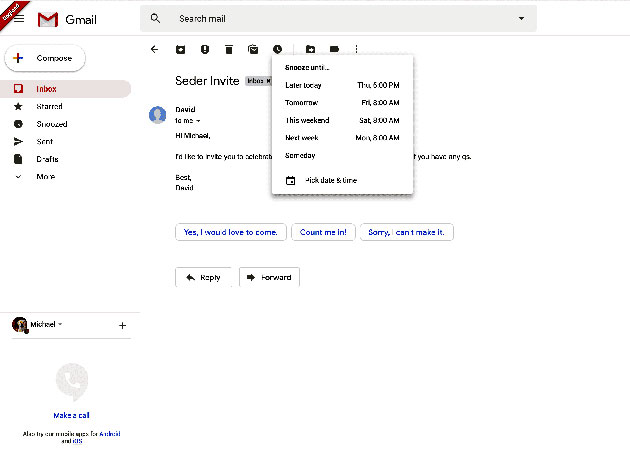Delete the email using the trash icon
Screen dimensions: 630x460
point(229,48)
